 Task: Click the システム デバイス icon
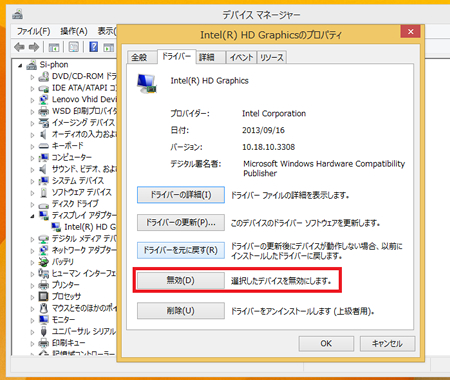(44, 181)
